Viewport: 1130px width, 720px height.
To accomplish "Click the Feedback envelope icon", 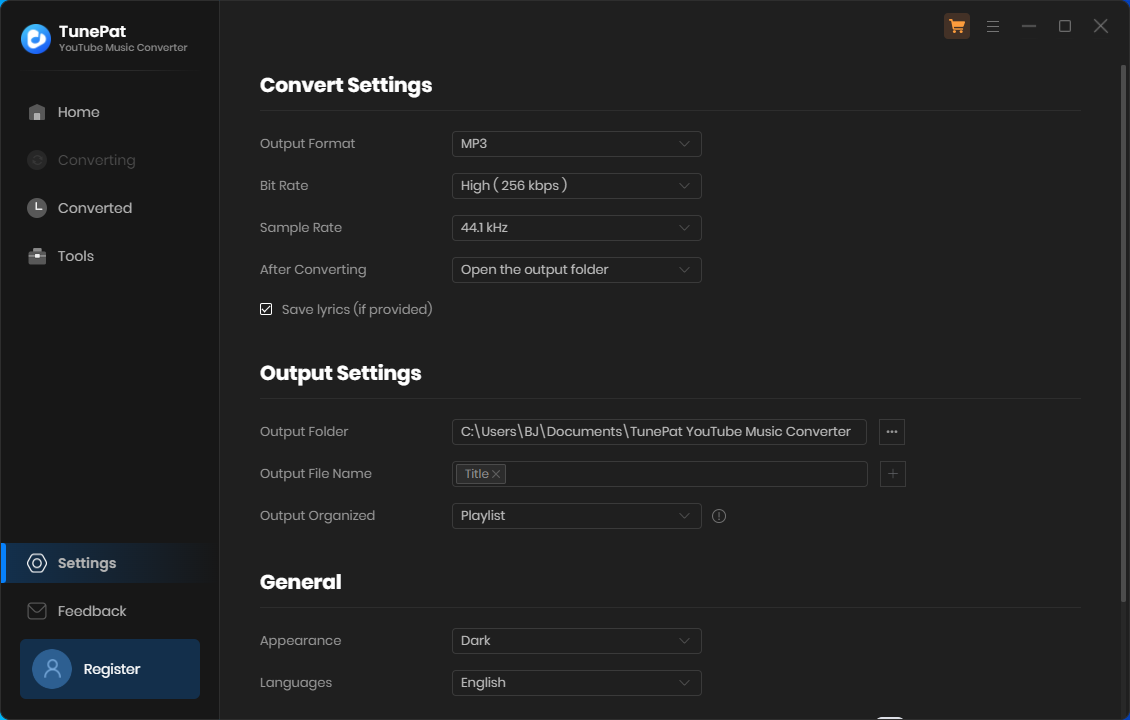I will coord(37,611).
